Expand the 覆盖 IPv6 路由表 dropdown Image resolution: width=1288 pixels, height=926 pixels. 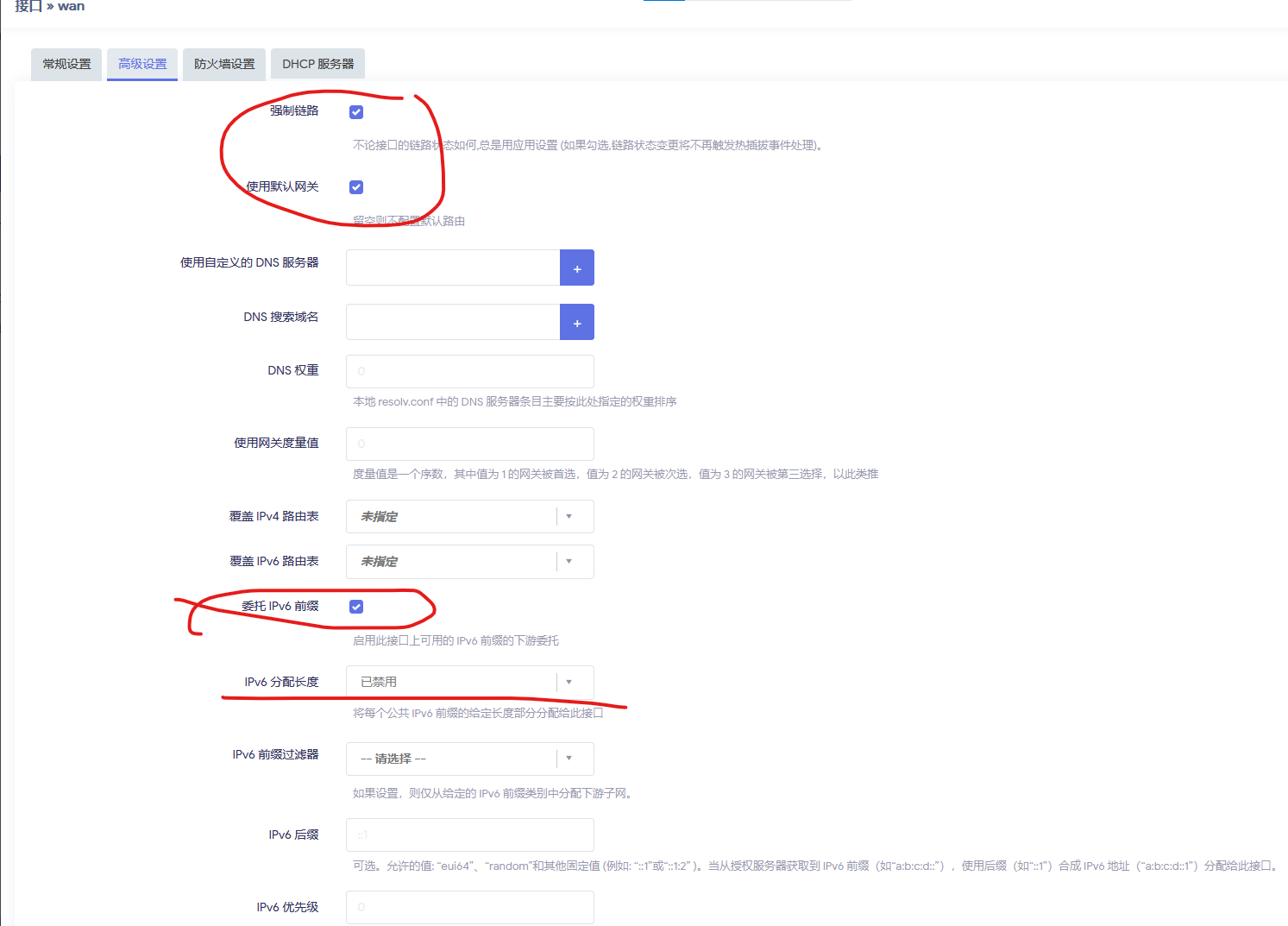(469, 562)
